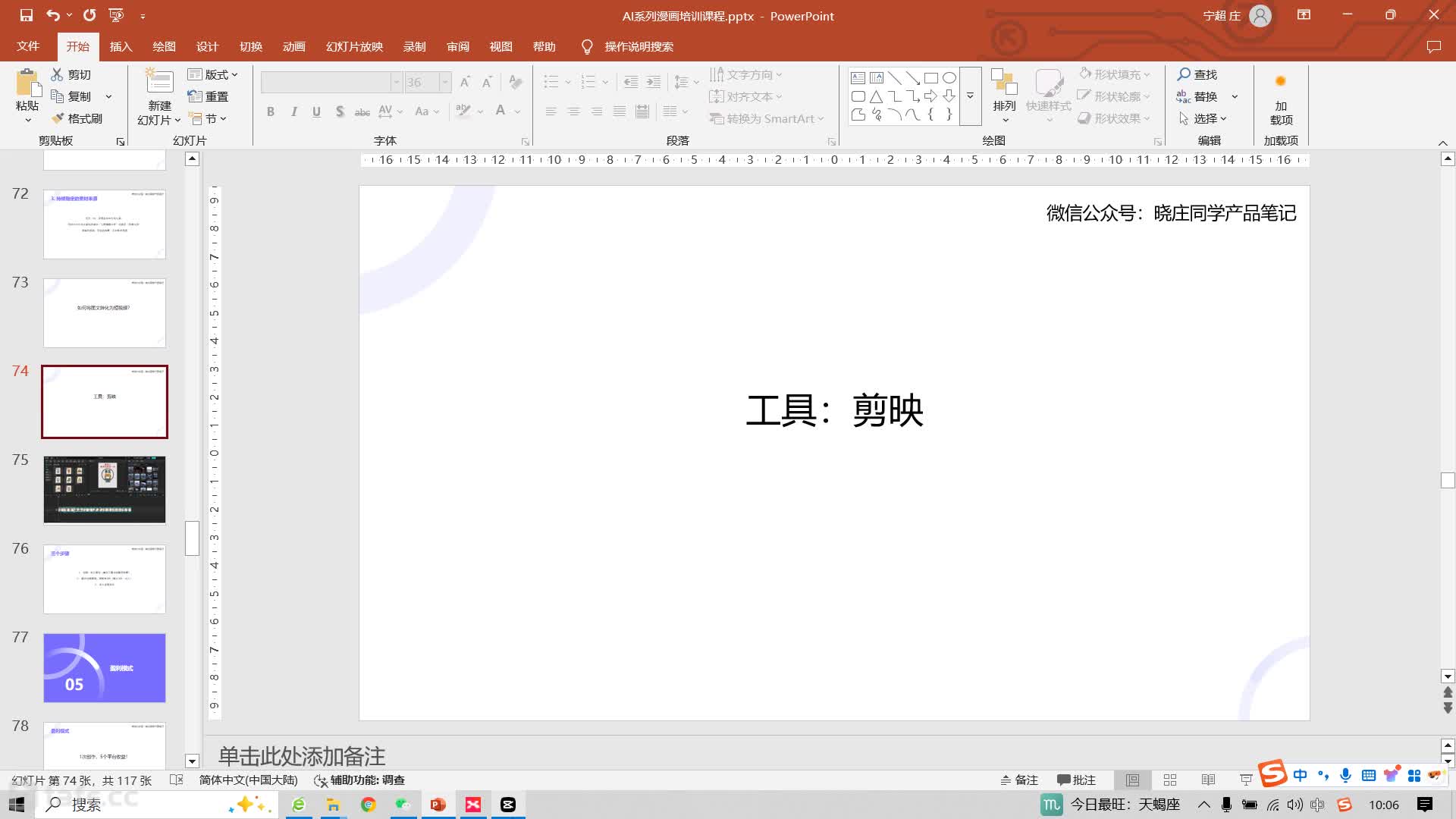Viewport: 1456px width, 819px height.
Task: Expand the shapes gallery more arrow
Action: [970, 96]
